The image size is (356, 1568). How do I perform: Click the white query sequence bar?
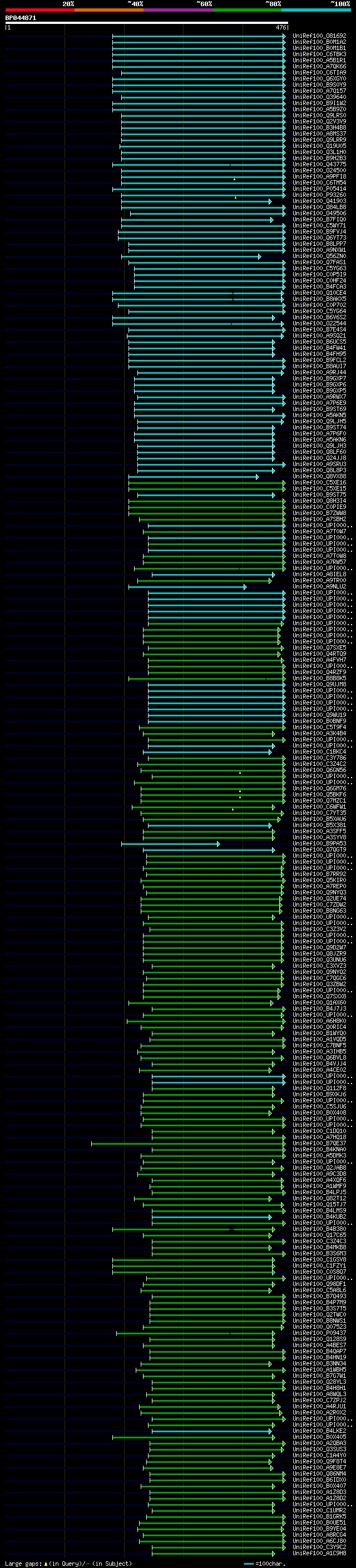[x=147, y=23]
